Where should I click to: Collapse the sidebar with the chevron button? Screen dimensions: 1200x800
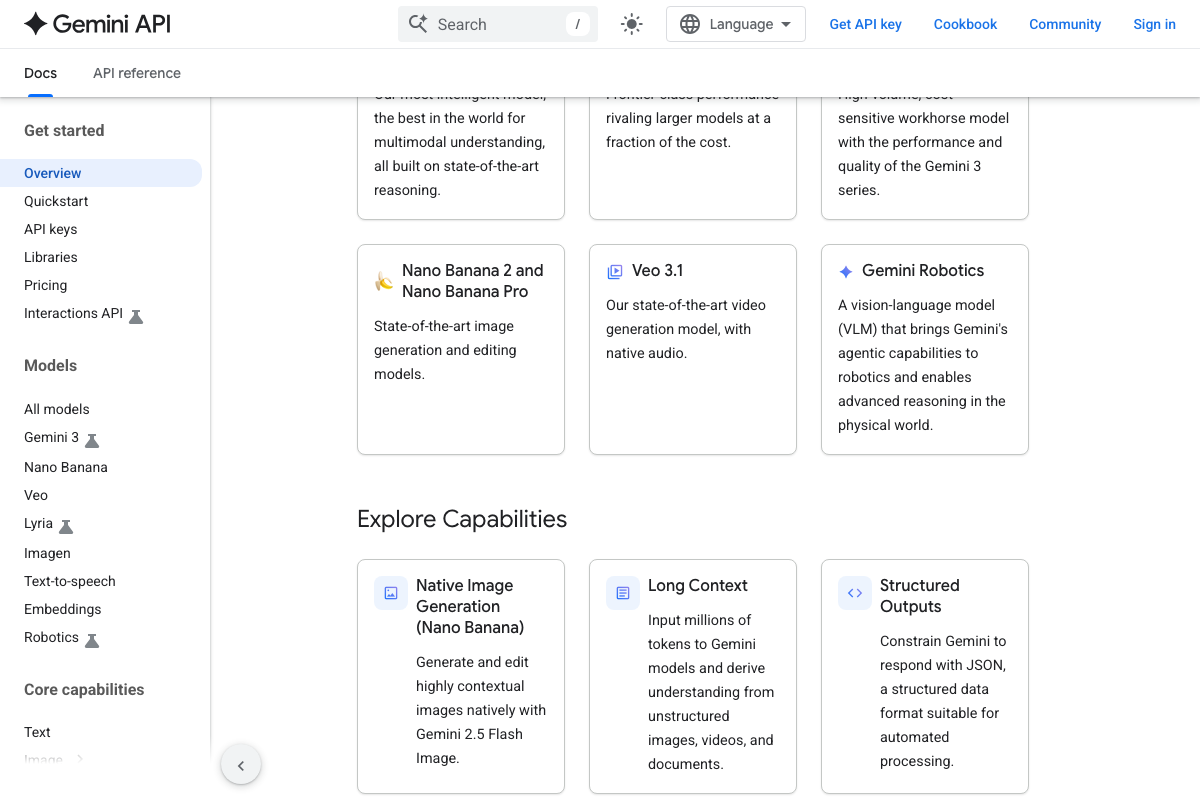(241, 766)
